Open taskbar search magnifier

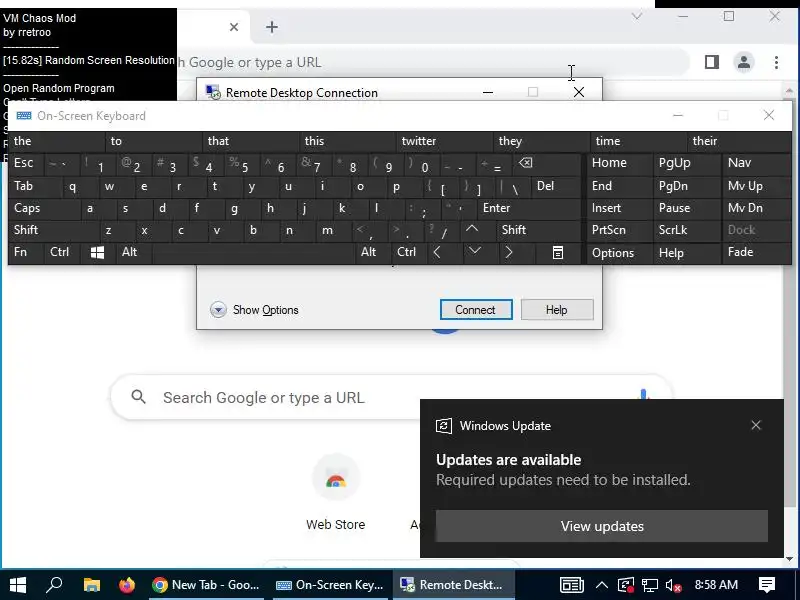[54, 585]
